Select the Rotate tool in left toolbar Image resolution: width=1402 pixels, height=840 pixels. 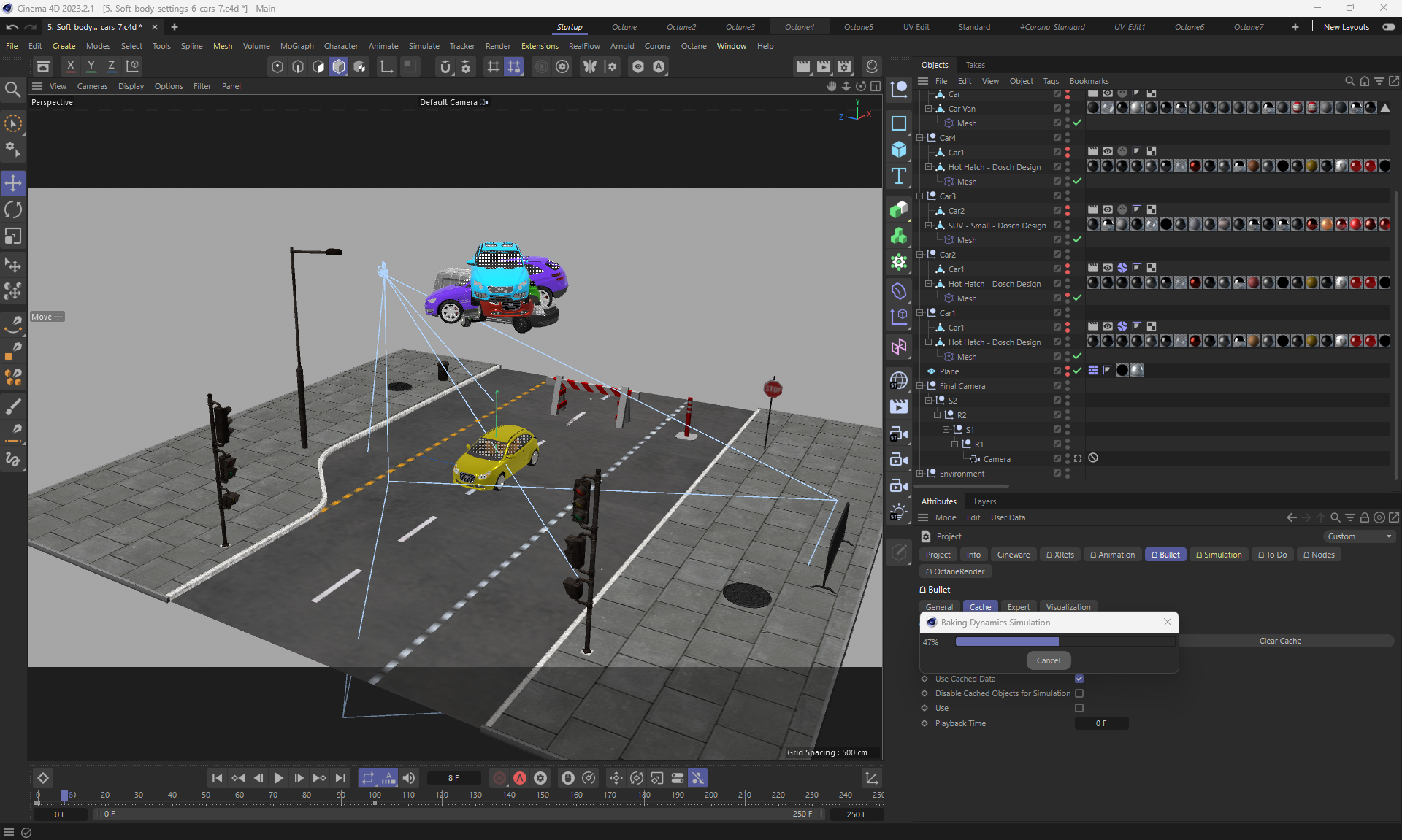pyautogui.click(x=13, y=209)
